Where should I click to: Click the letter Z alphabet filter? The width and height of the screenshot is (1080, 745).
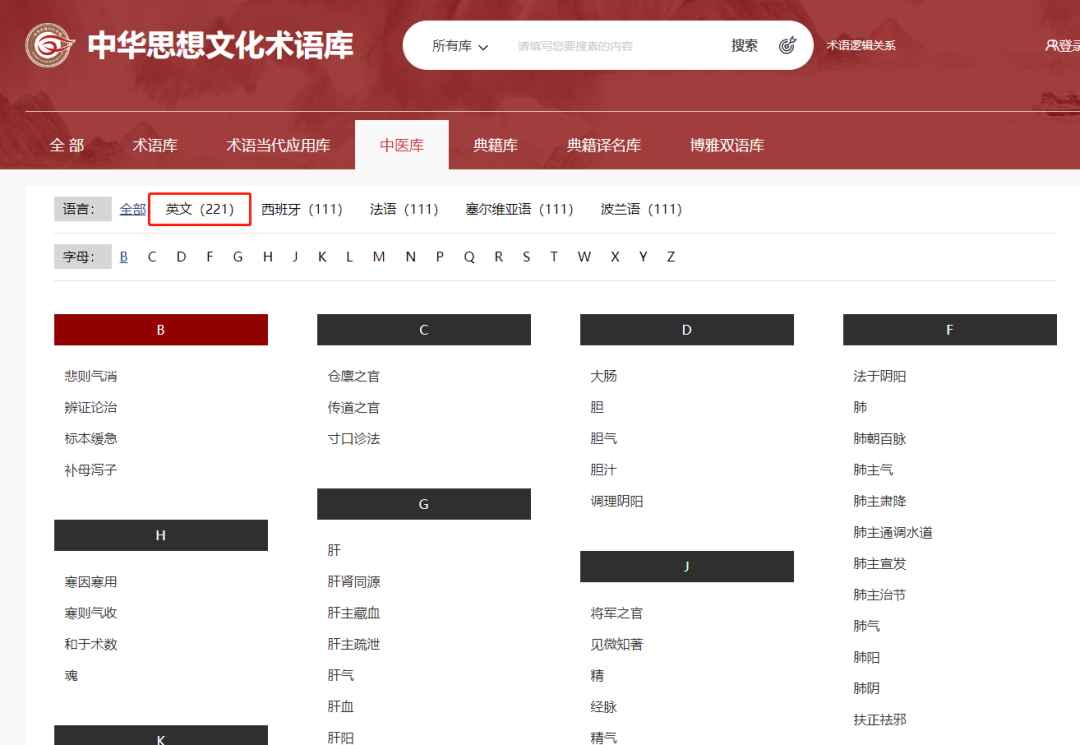670,256
